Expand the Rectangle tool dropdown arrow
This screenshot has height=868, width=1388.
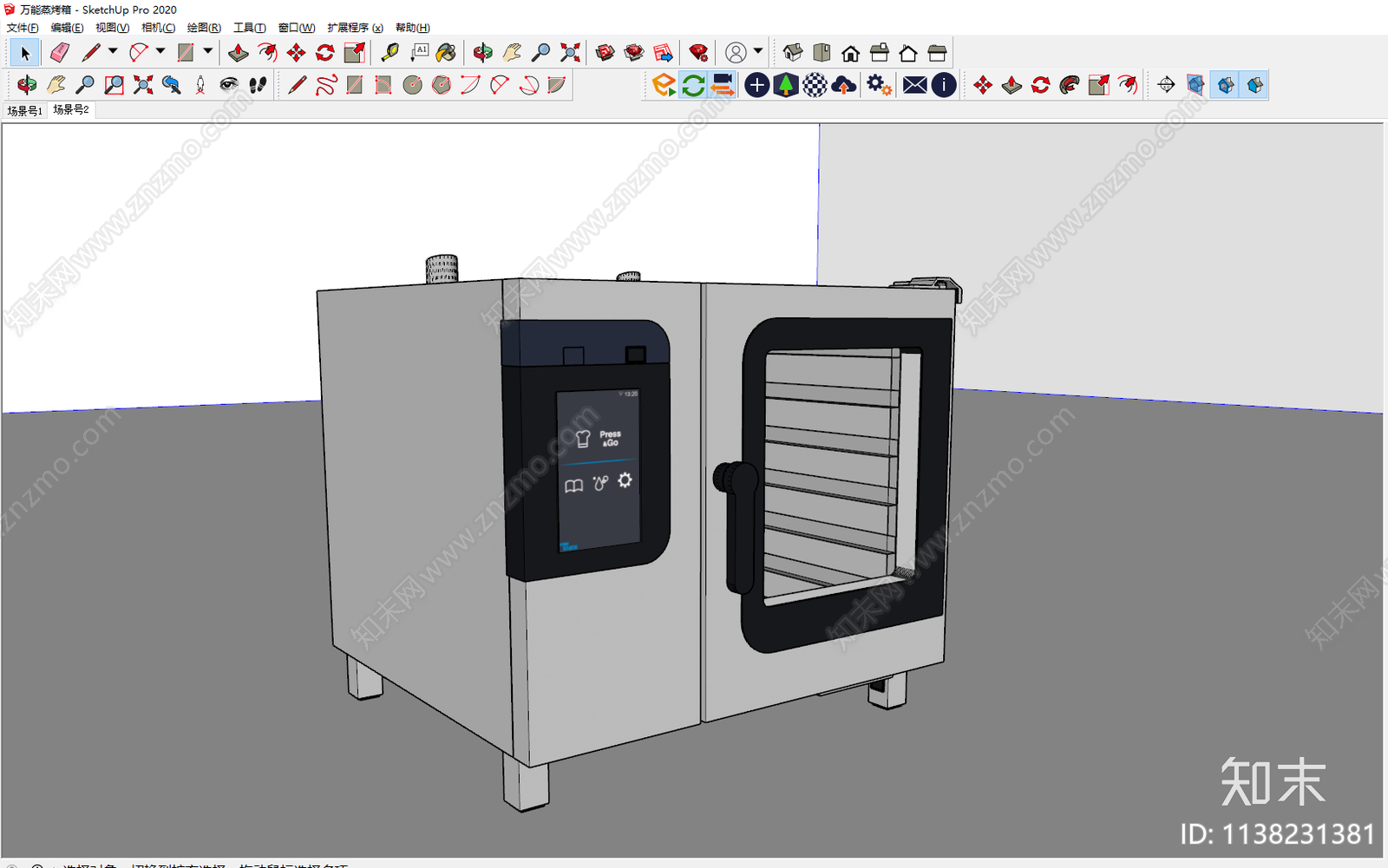(207, 52)
